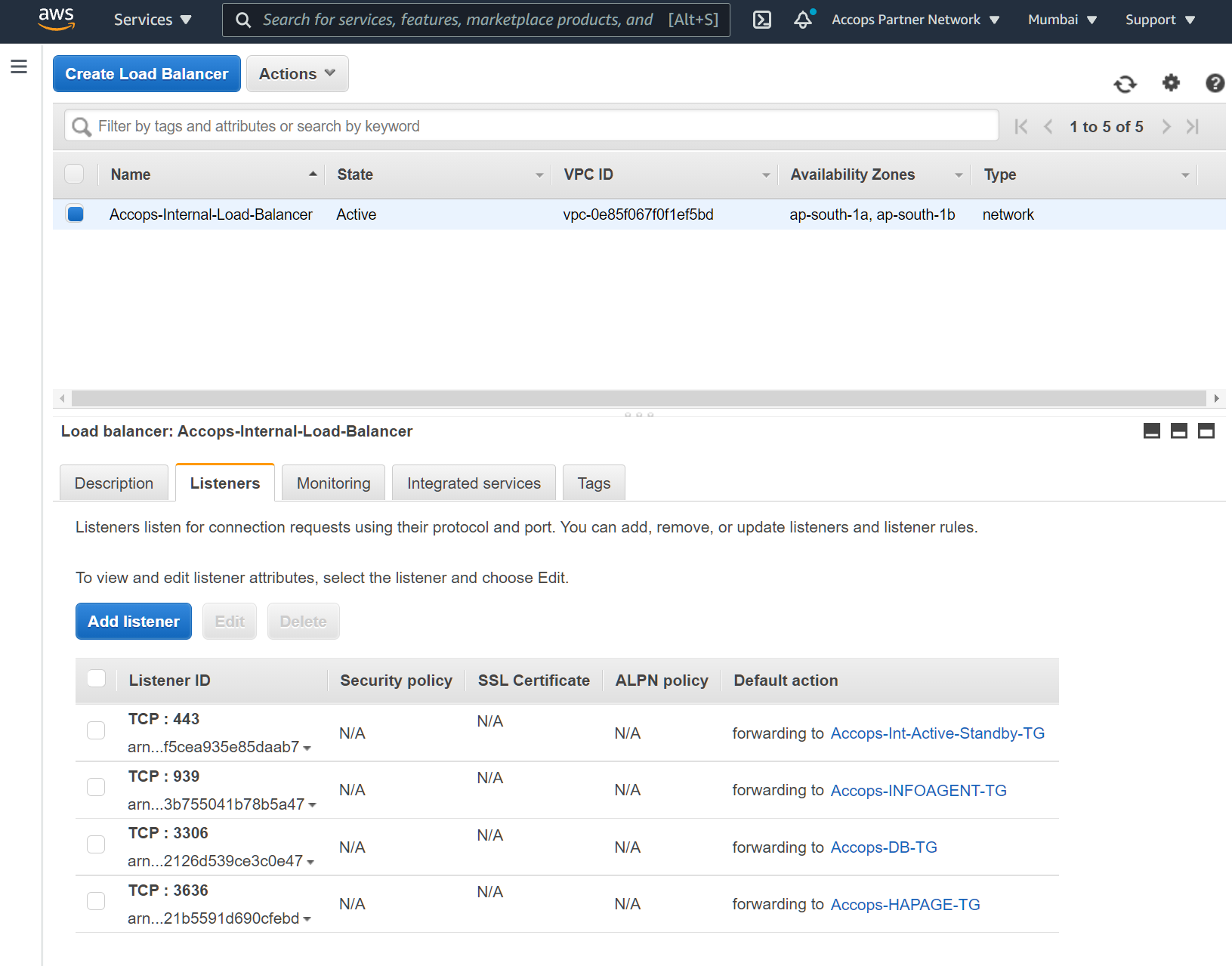Open AWS CloudShell icon
The image size is (1232, 966).
pyautogui.click(x=762, y=20)
